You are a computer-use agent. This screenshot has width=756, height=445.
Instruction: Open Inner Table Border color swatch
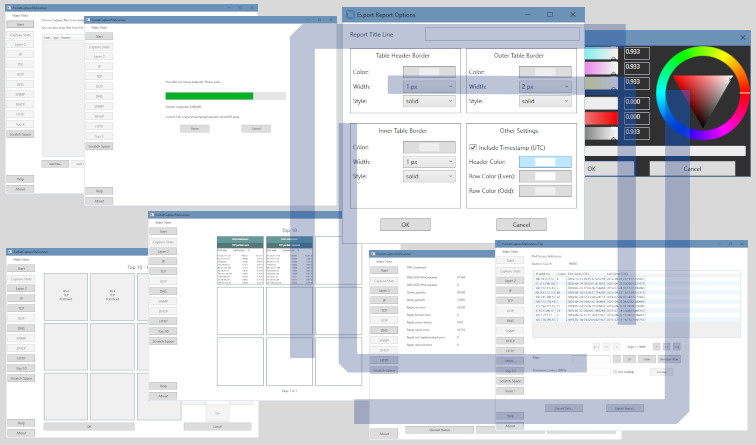click(x=429, y=147)
